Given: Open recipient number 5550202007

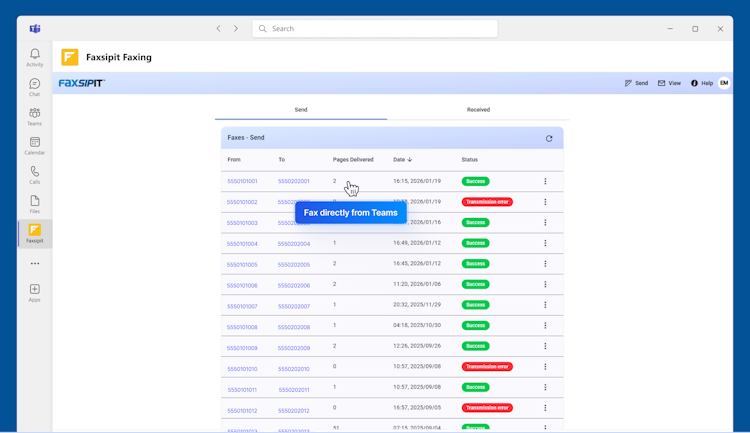Looking at the screenshot, I should [x=294, y=306].
